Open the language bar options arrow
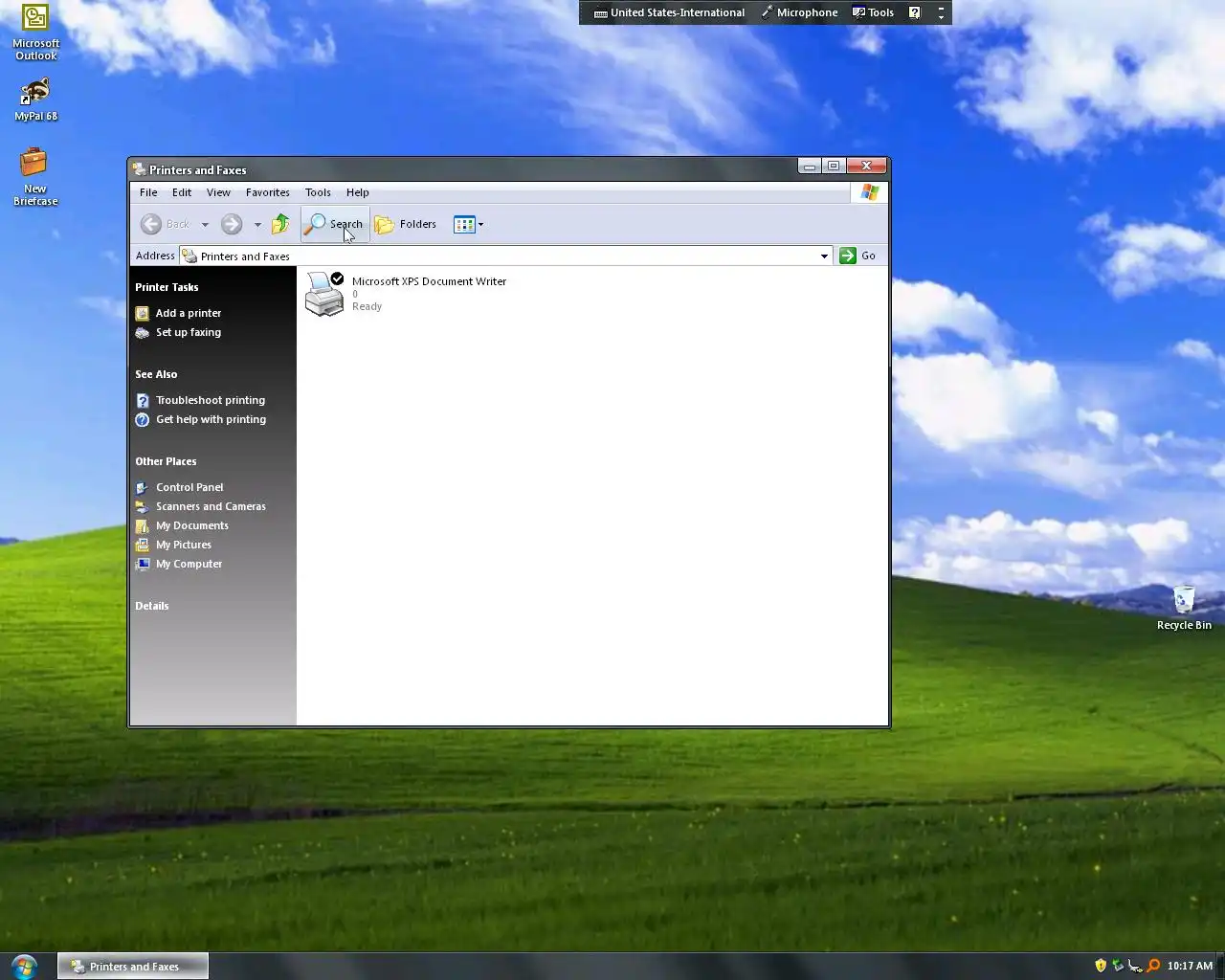The width and height of the screenshot is (1225, 980). coord(941,17)
